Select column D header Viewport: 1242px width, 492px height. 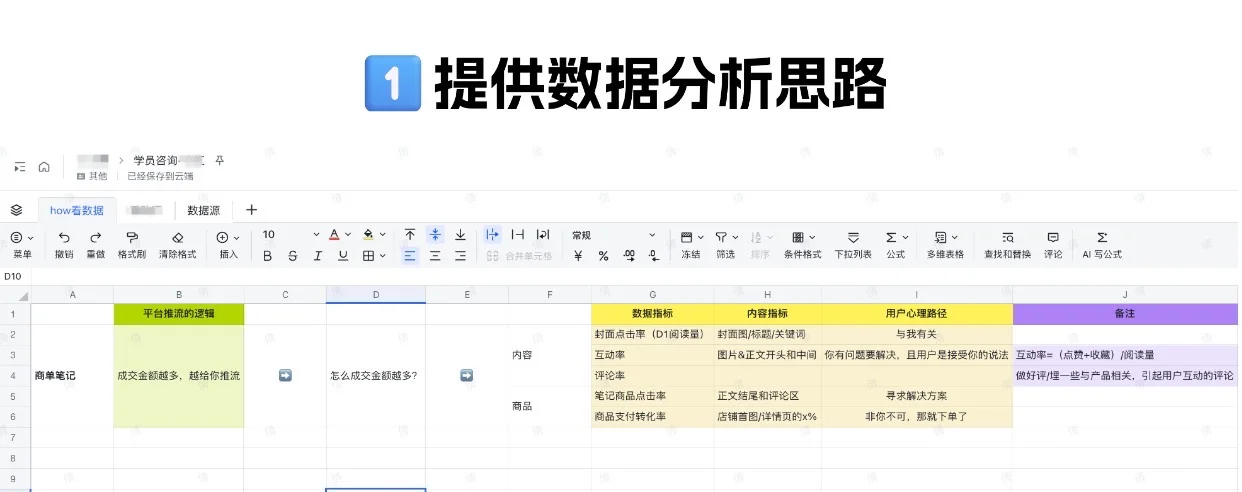(376, 295)
